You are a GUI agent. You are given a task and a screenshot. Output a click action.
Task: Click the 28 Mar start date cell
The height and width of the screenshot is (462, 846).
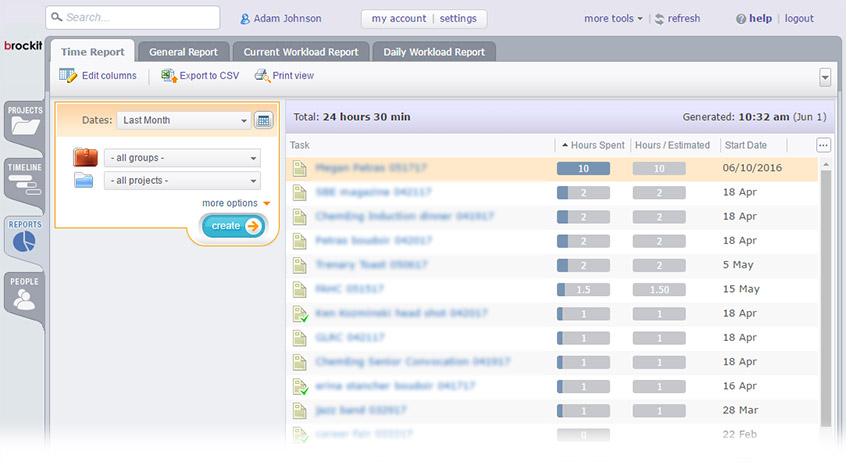point(740,410)
